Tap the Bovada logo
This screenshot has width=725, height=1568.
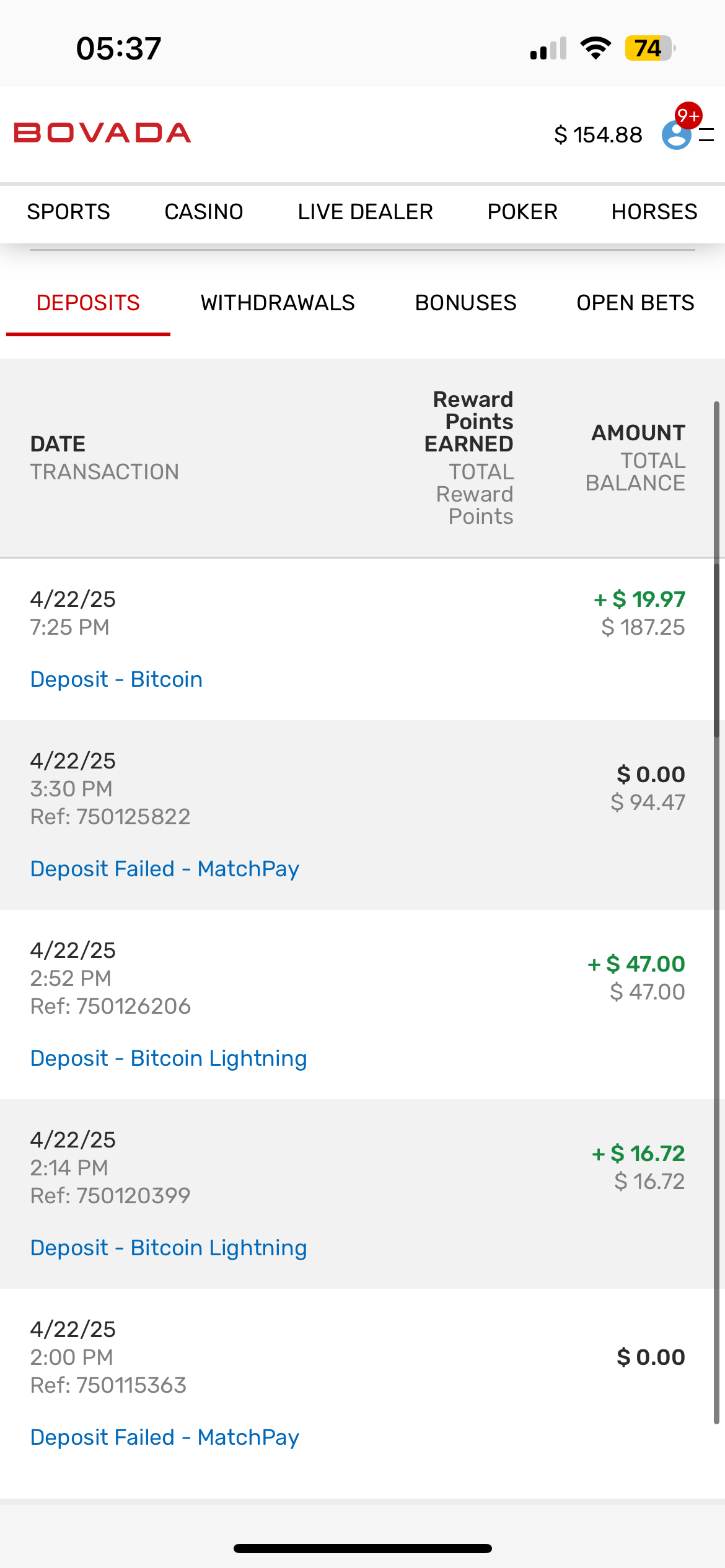coord(102,133)
